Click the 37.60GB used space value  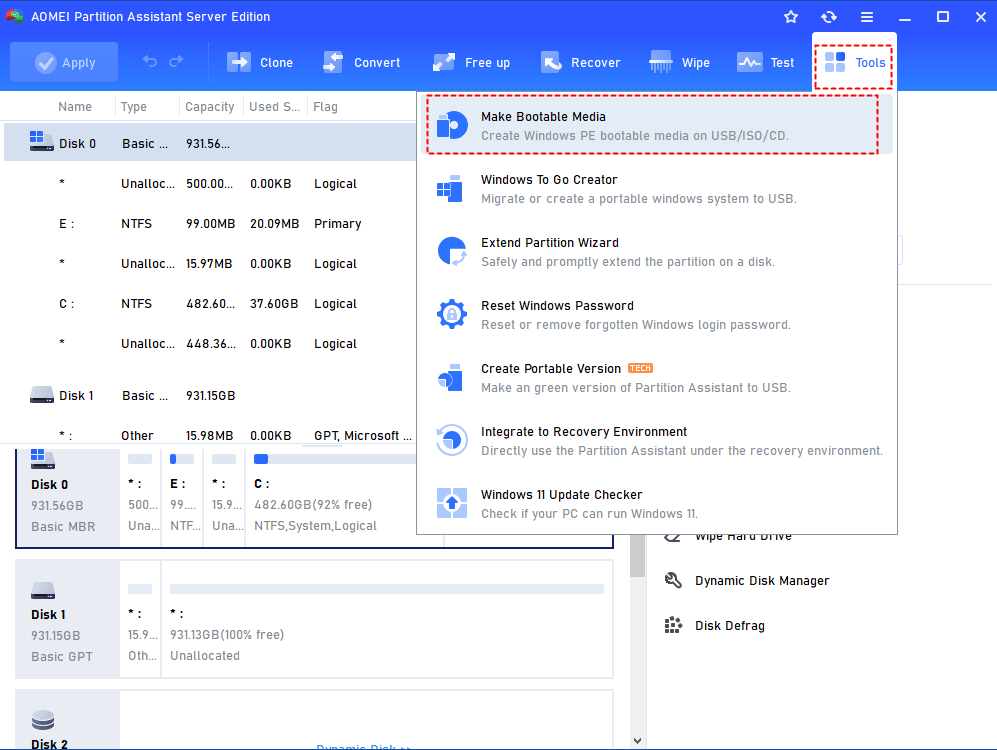coord(274,304)
